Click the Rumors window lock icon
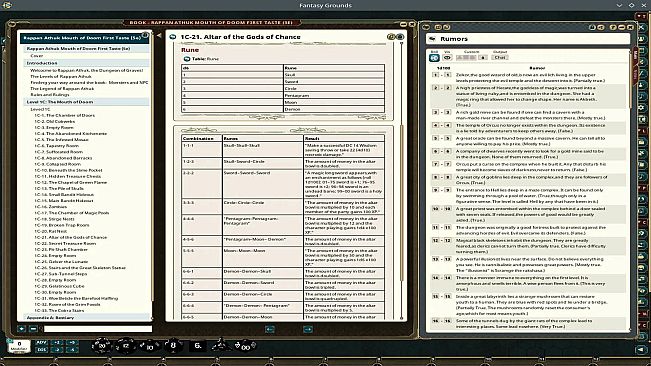Image resolution: width=651 pixels, height=366 pixels. click(592, 27)
